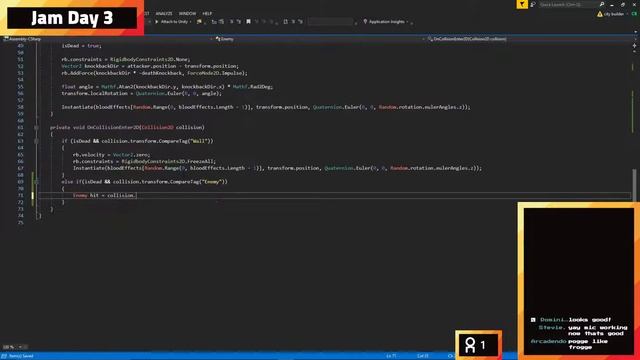This screenshot has width=640, height=360.
Task: Click 'private void OnCollisionEnter2D' declaration
Action: coord(127,127)
